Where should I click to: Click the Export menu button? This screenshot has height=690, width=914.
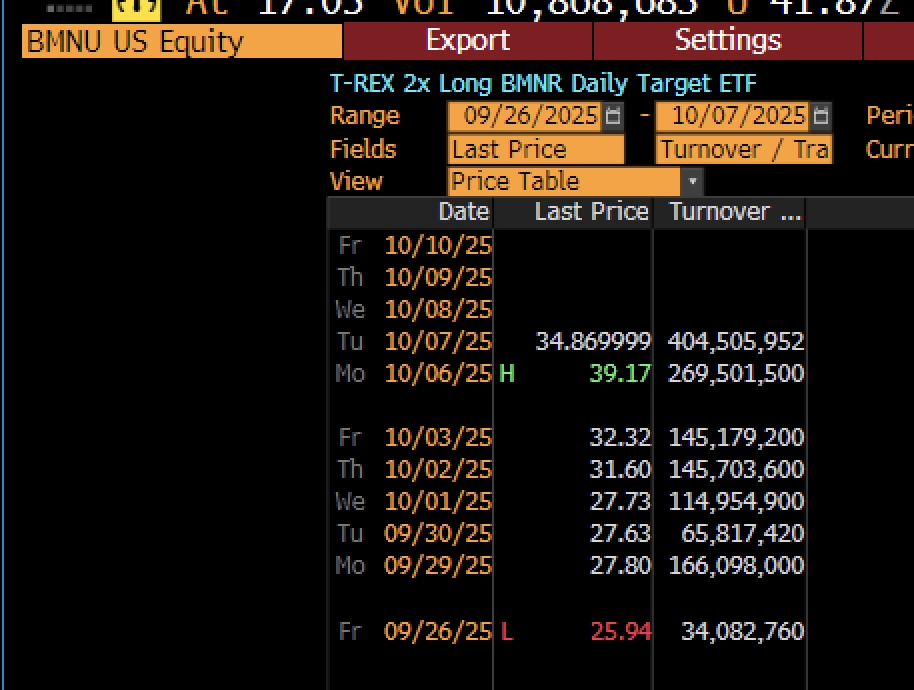[467, 41]
